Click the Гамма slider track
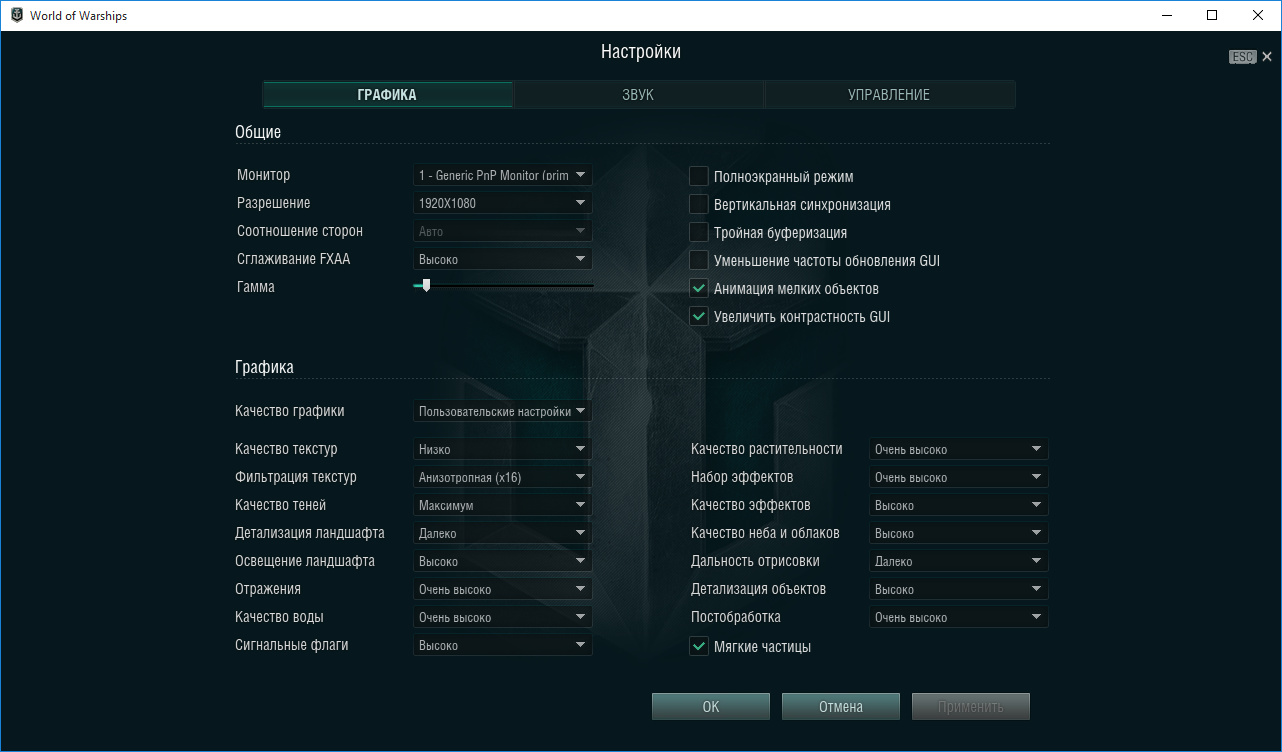Image resolution: width=1282 pixels, height=752 pixels. point(503,286)
